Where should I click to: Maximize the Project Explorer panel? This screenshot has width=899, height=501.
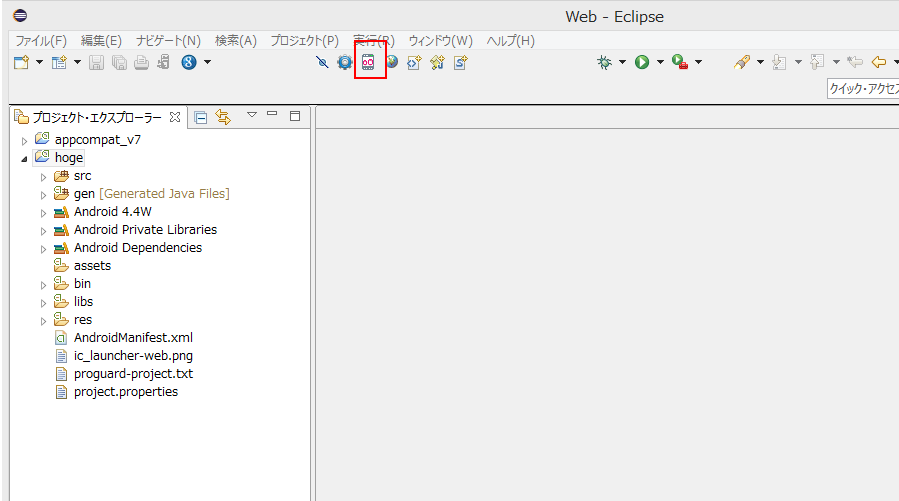click(x=295, y=116)
